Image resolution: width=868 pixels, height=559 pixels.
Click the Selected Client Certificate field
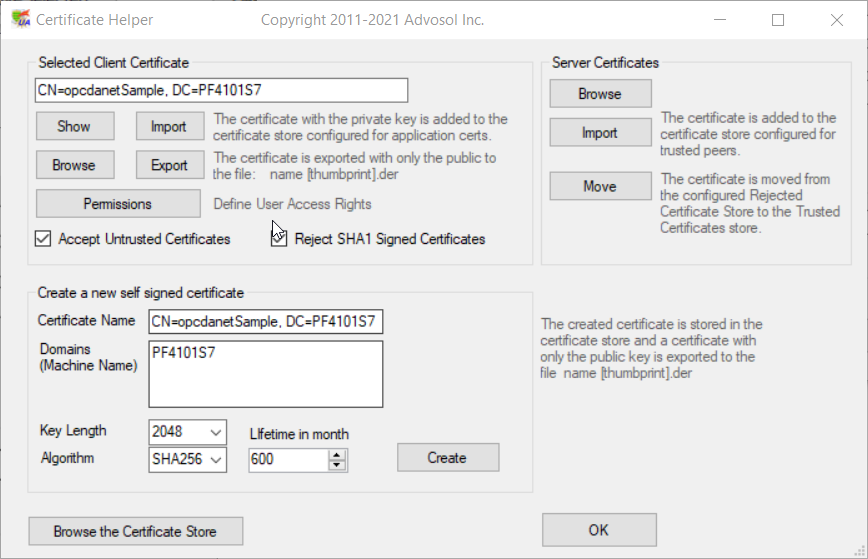point(221,90)
